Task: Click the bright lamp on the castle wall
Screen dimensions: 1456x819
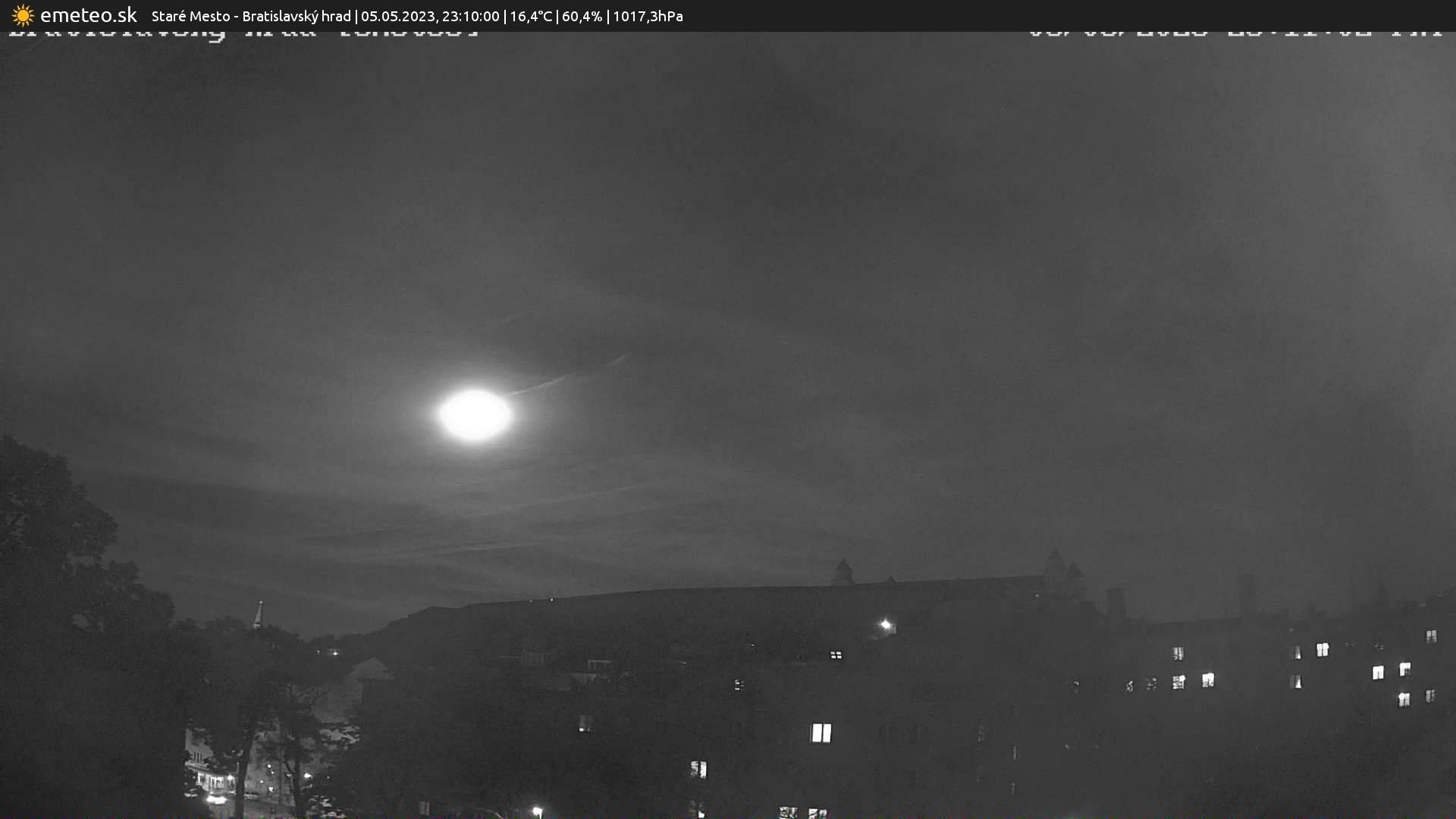Action: 886,625
